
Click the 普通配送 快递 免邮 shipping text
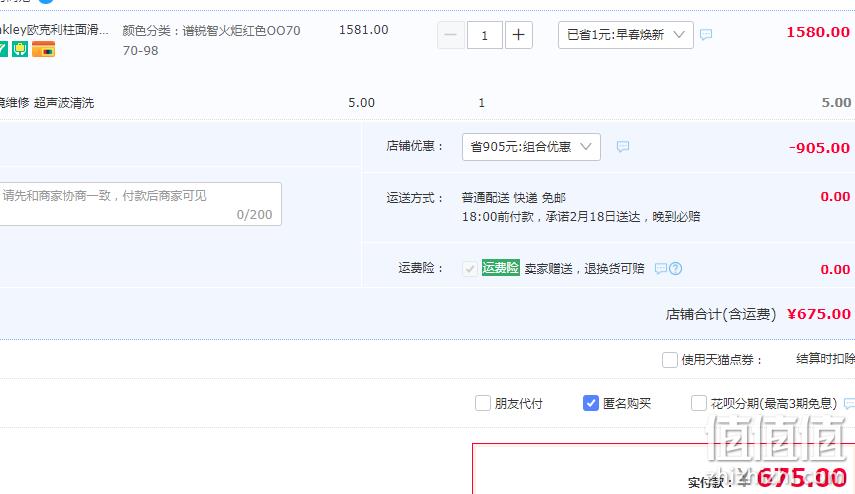point(514,197)
